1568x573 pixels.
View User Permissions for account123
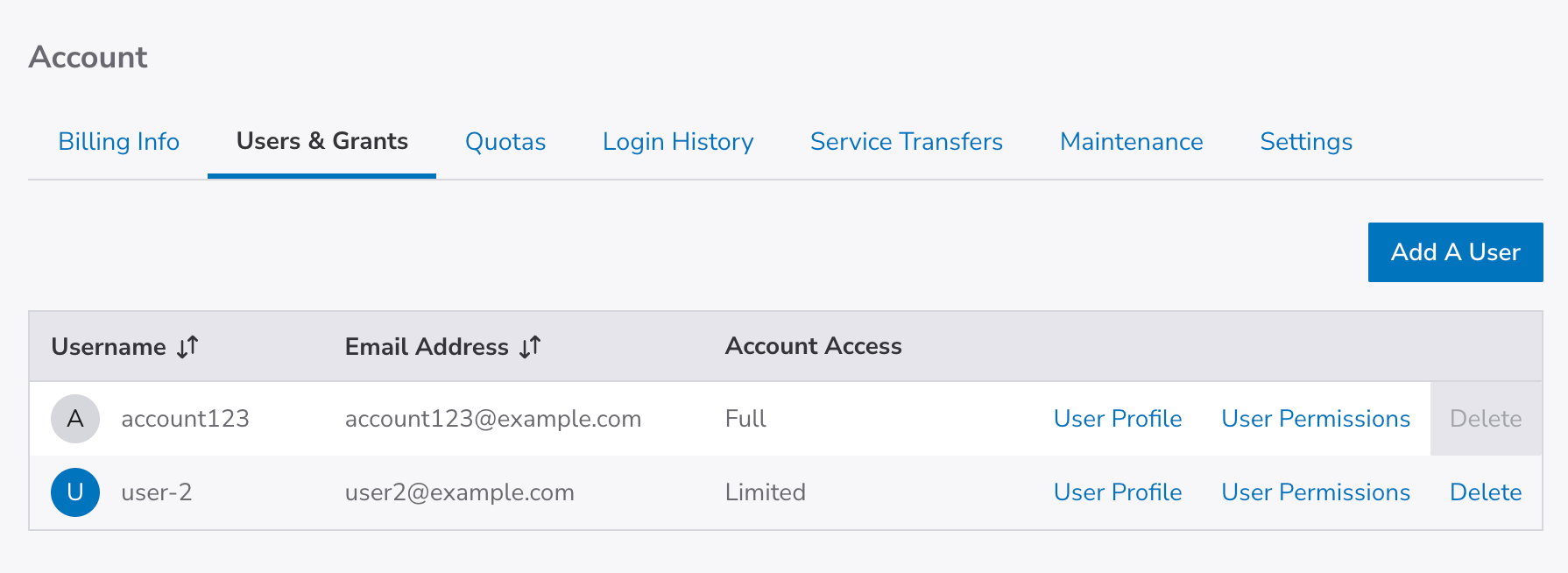point(1316,419)
